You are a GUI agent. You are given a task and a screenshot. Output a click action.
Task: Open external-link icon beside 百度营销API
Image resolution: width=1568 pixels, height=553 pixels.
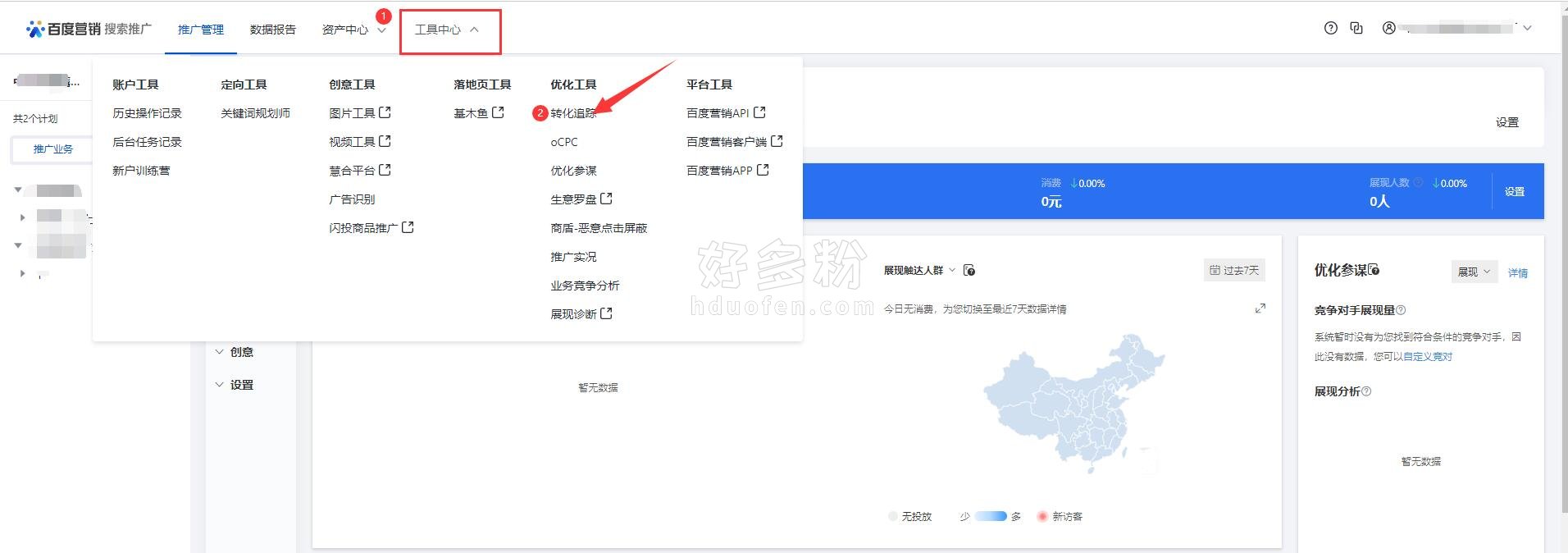[x=759, y=112]
